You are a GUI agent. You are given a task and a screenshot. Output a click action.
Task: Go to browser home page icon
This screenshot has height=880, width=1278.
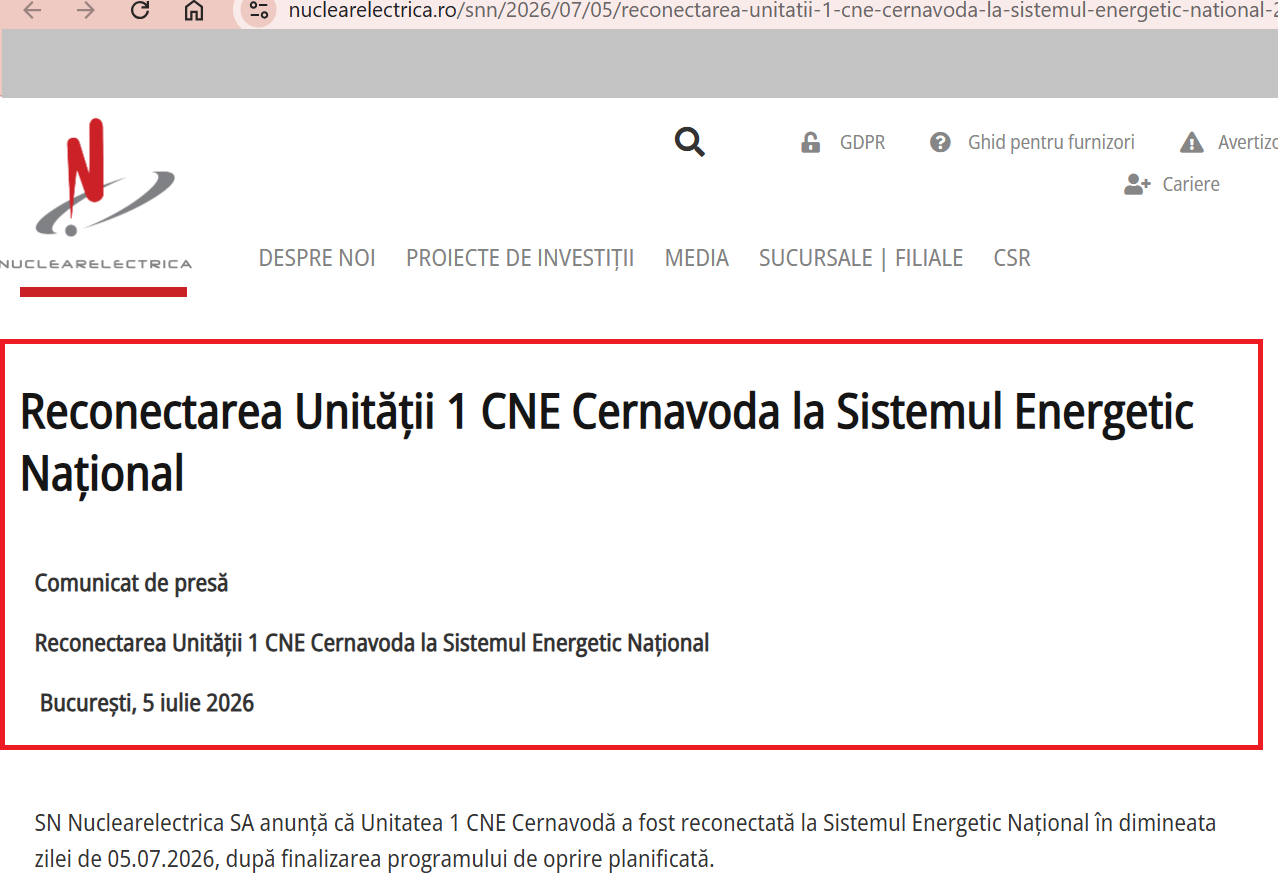(194, 11)
